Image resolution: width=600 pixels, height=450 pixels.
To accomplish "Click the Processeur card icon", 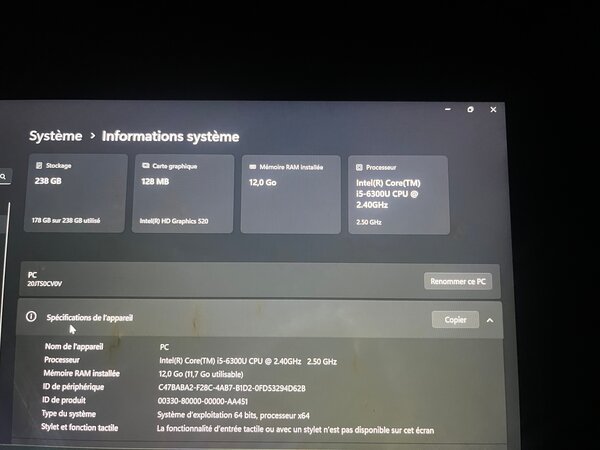I will (x=360, y=168).
